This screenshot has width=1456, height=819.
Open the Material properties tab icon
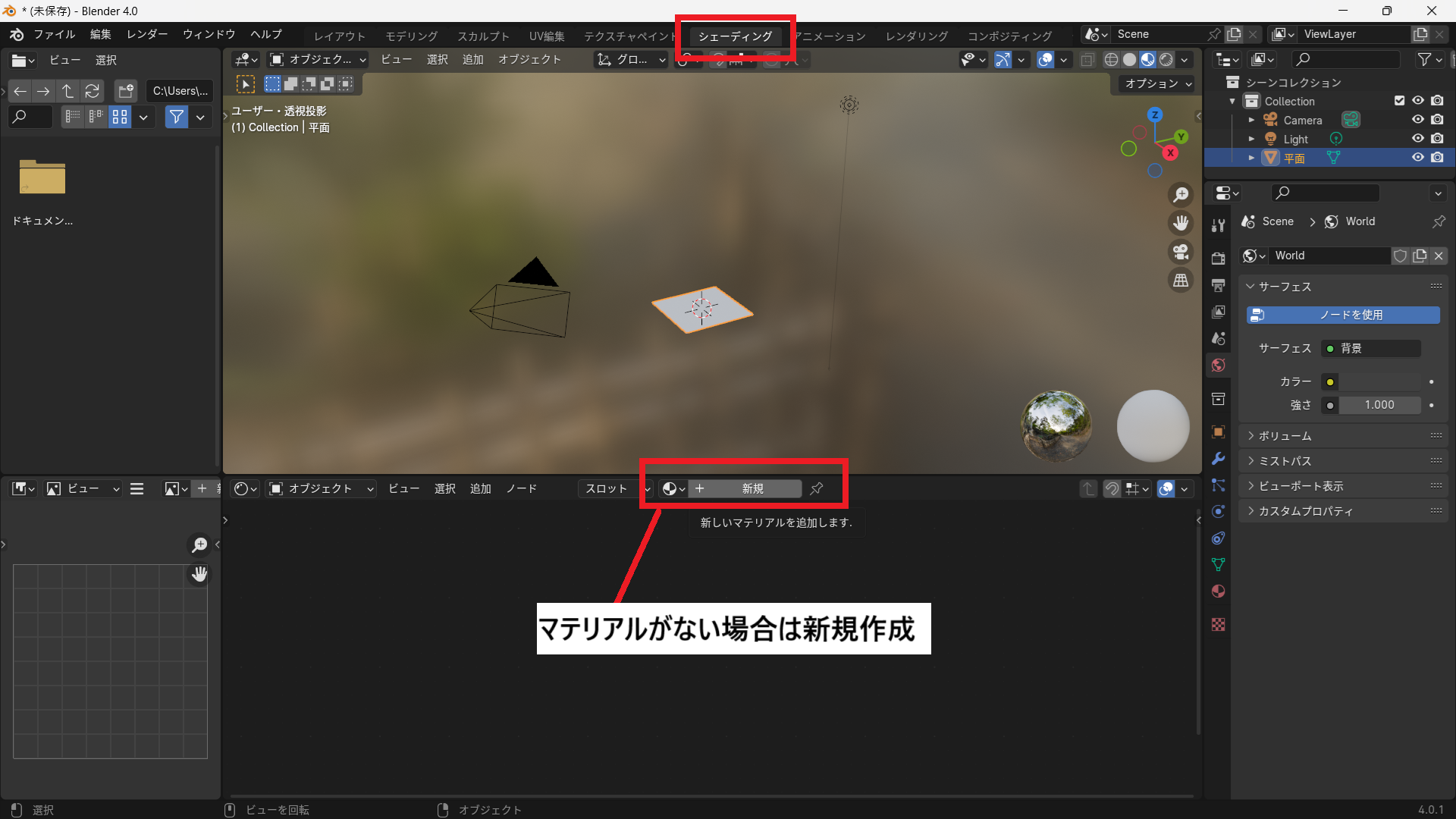tap(1218, 591)
